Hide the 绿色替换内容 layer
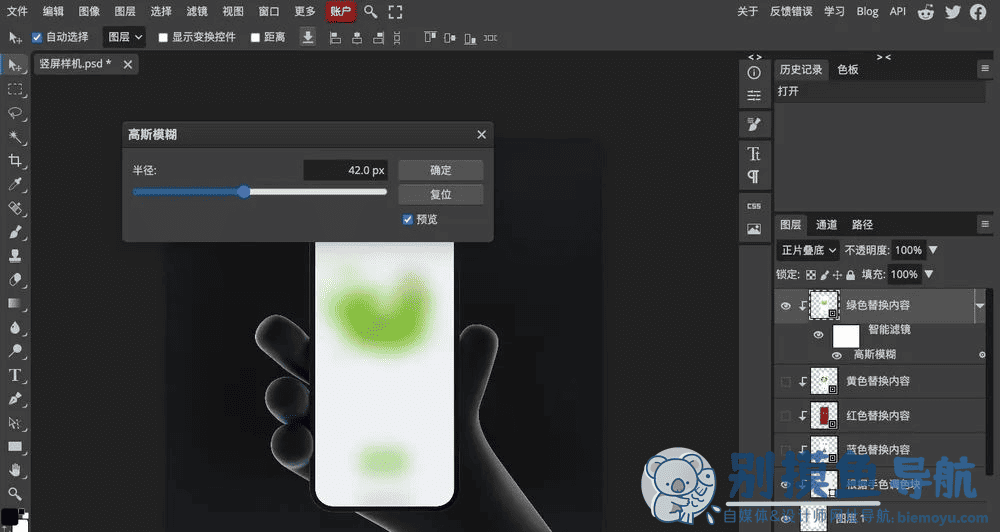The height and width of the screenshot is (532, 1000). click(786, 306)
